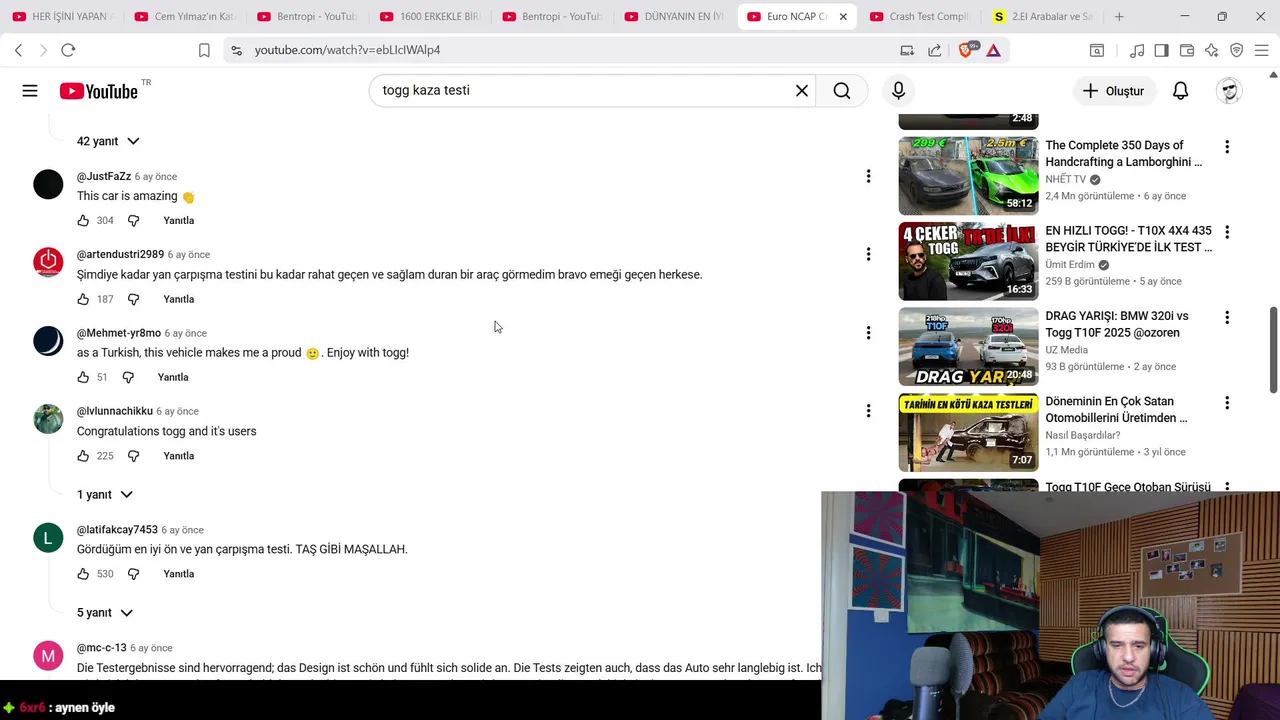Start voice search with microphone icon

point(898,91)
